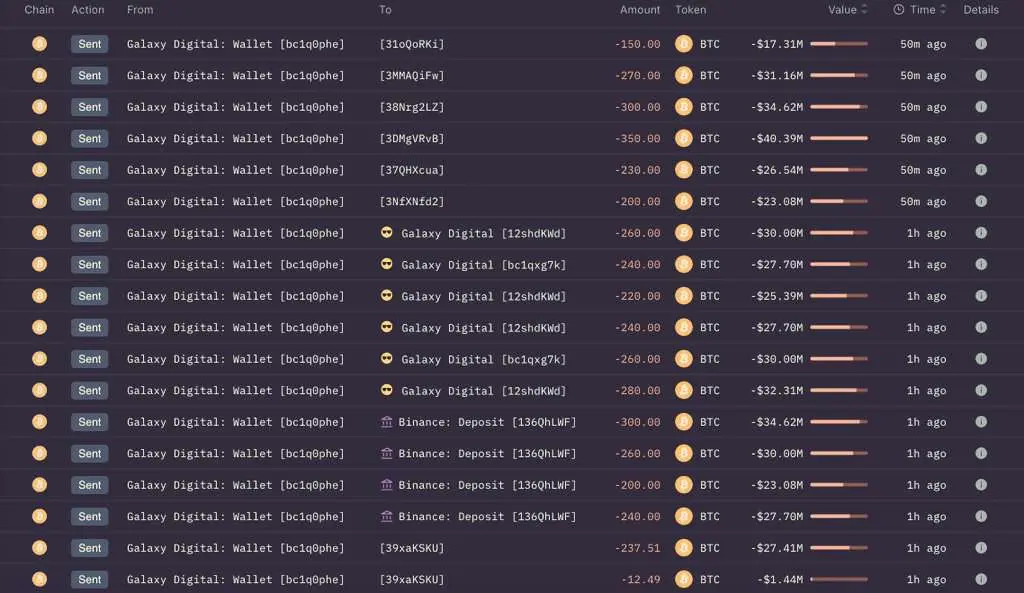Open recipient address [3MMAQiFw]
The width and height of the screenshot is (1024, 593).
click(x=411, y=75)
